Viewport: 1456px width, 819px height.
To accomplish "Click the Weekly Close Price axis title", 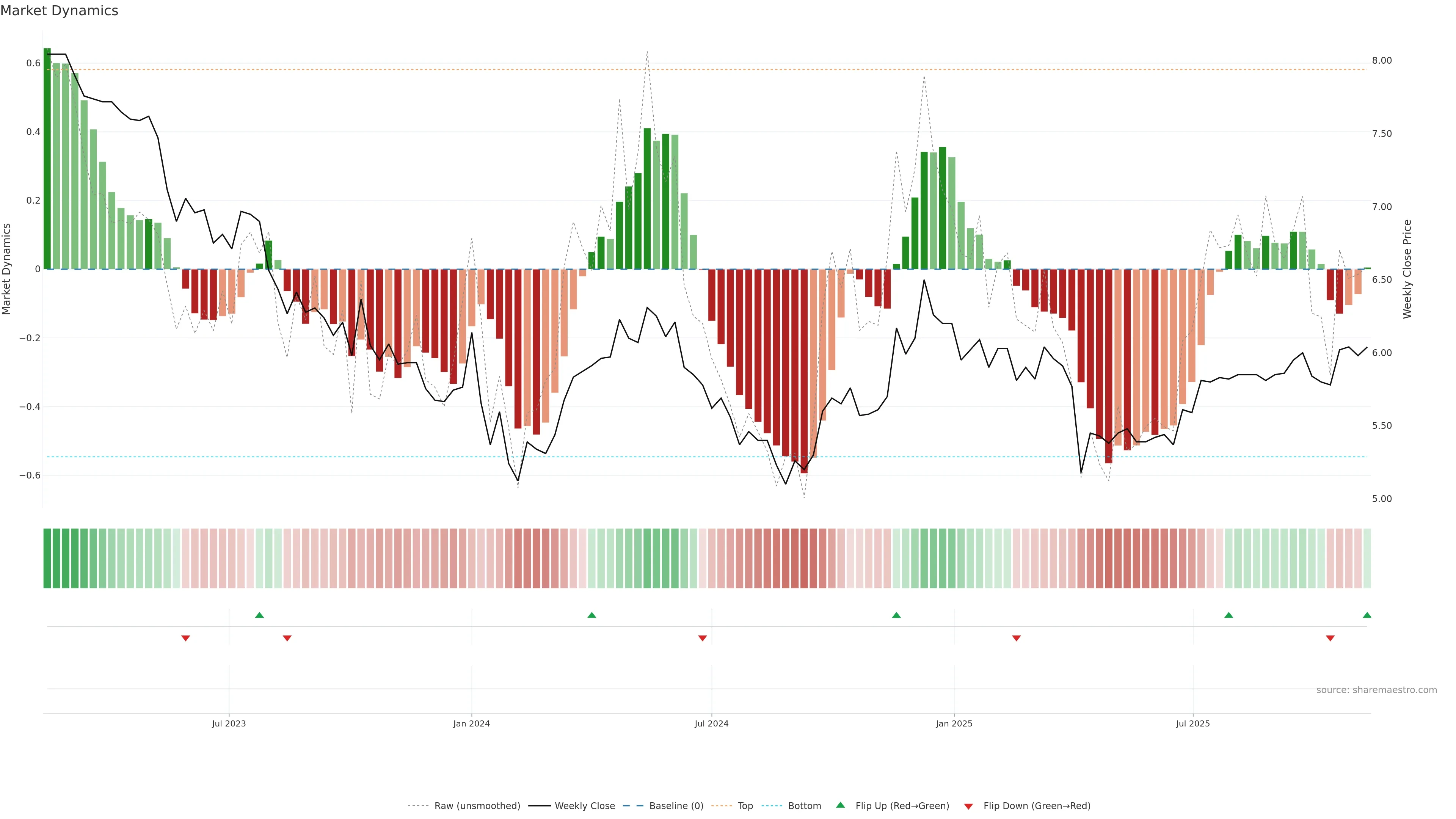I will (1407, 269).
